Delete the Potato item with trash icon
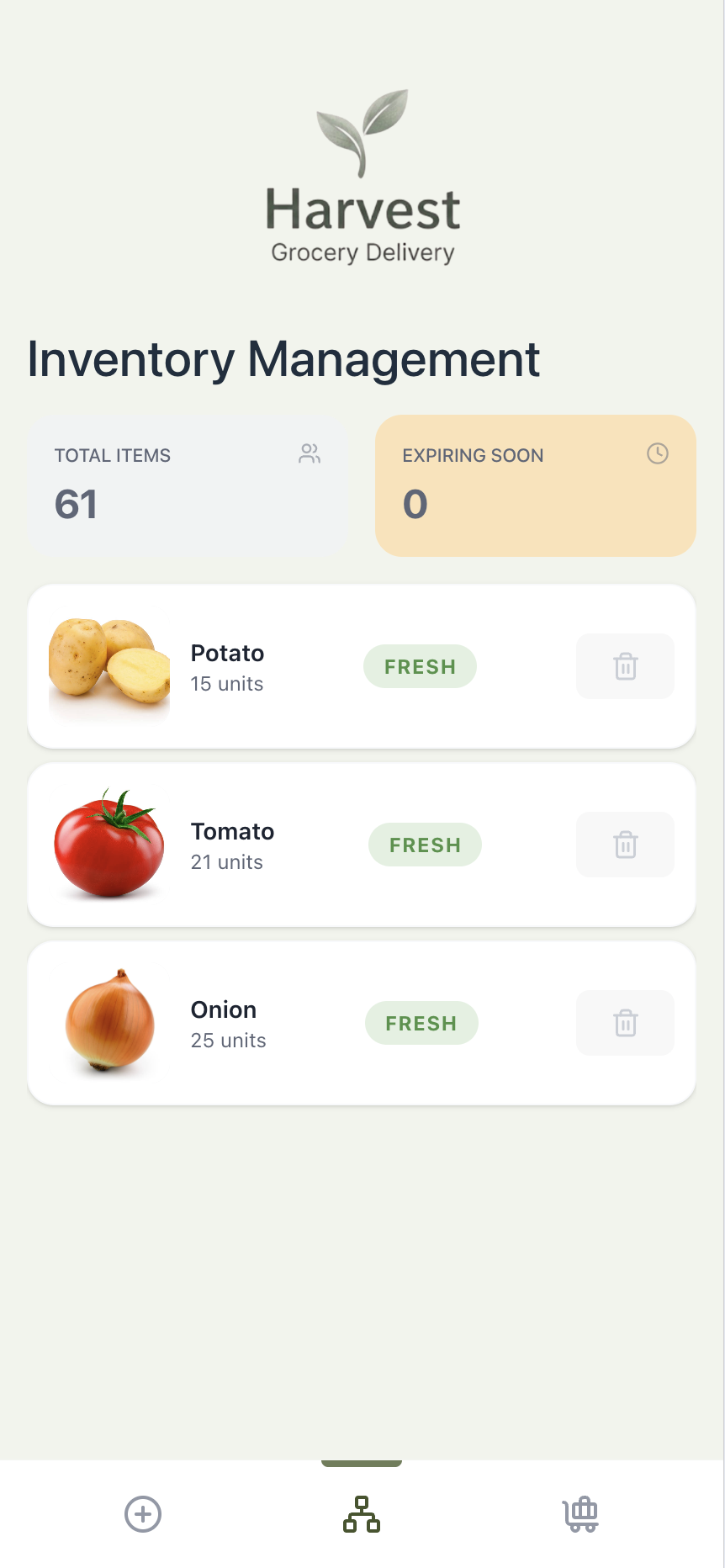725x1568 pixels. pos(625,666)
